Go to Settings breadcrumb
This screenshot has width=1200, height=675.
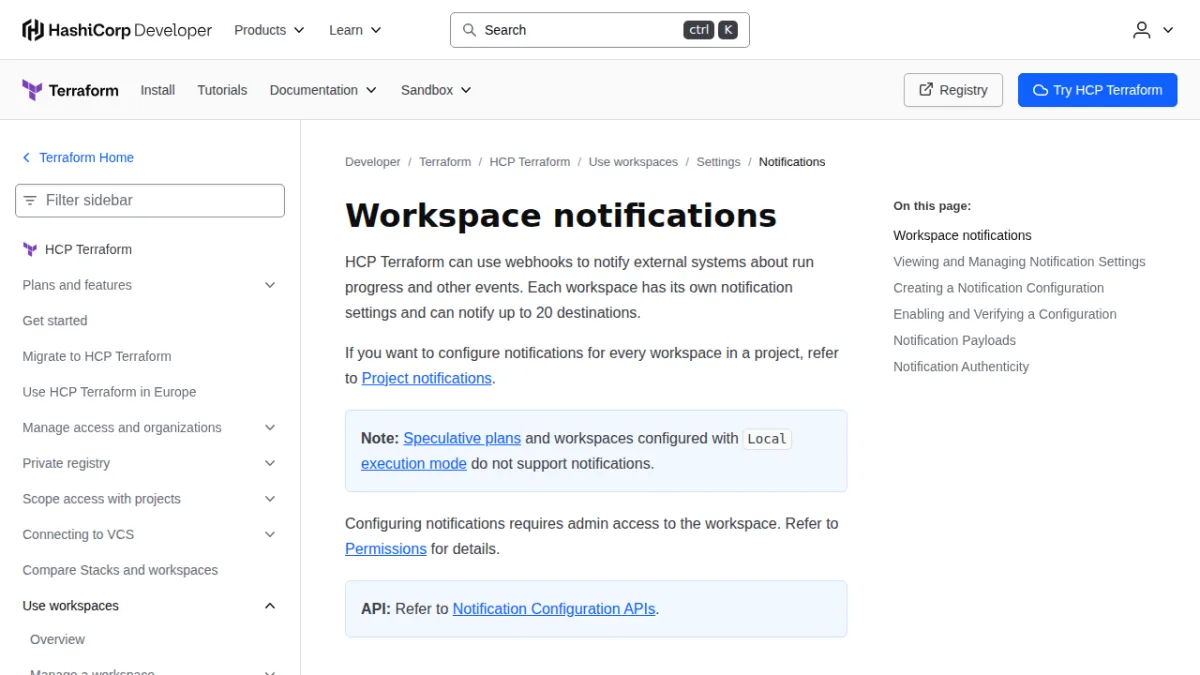pyautogui.click(x=719, y=162)
